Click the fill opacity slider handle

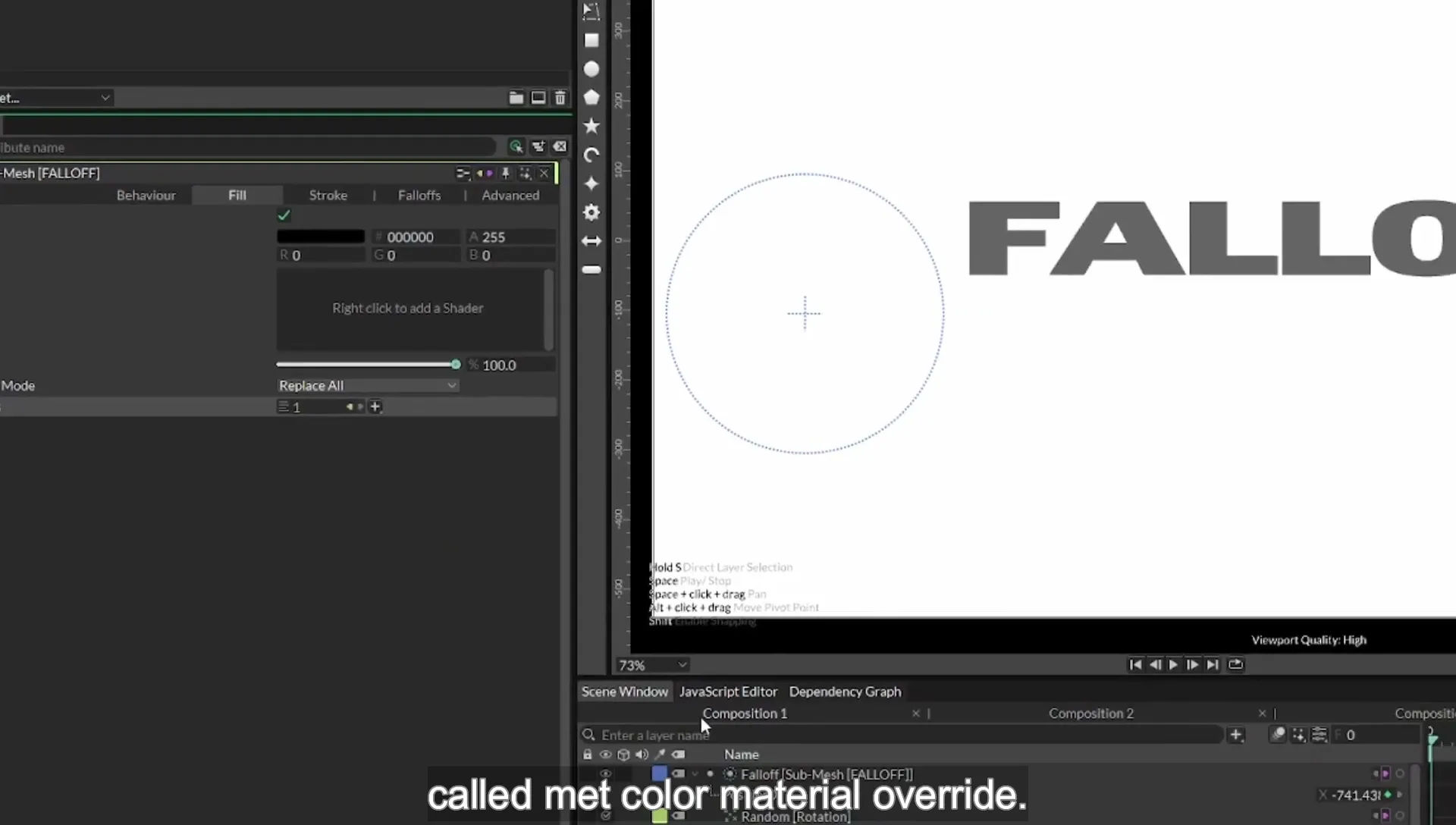click(456, 365)
